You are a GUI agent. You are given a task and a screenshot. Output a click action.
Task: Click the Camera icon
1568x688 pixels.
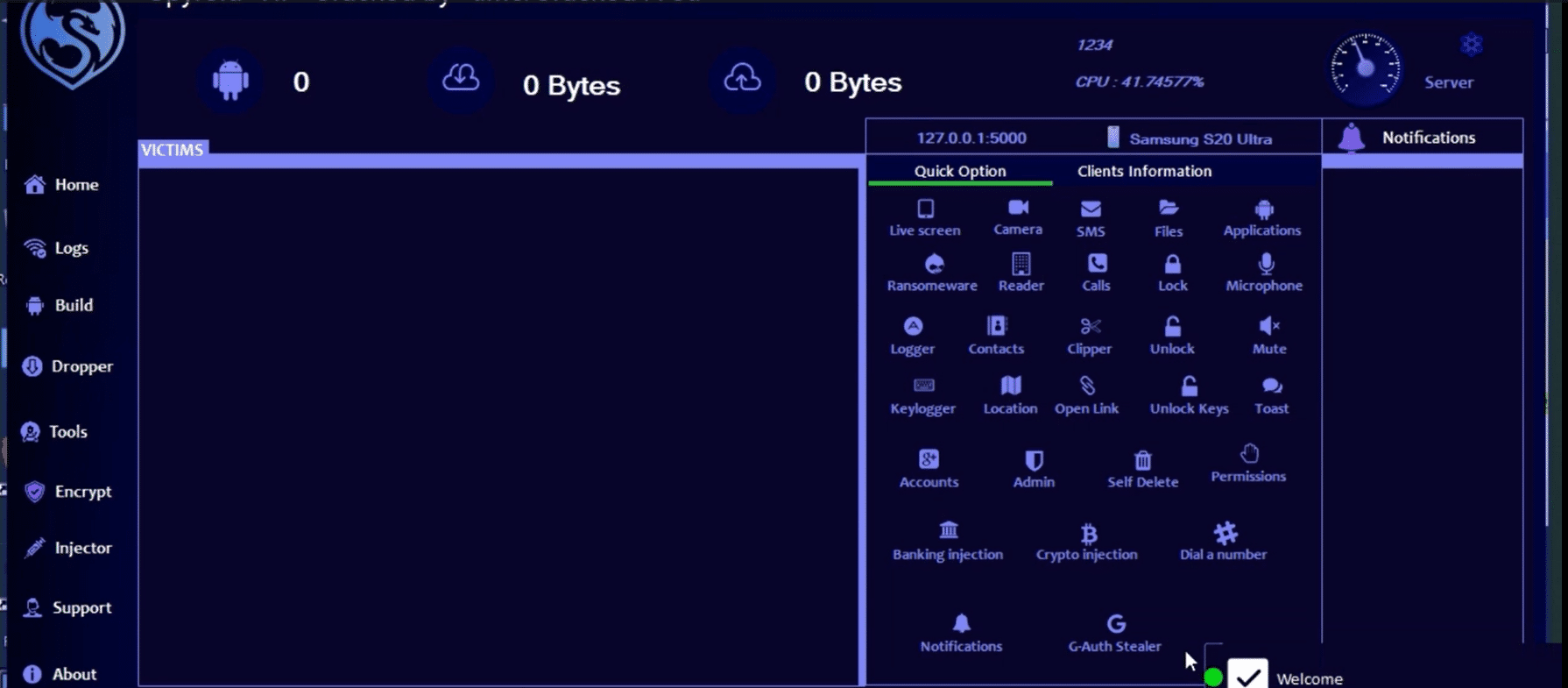click(1018, 209)
